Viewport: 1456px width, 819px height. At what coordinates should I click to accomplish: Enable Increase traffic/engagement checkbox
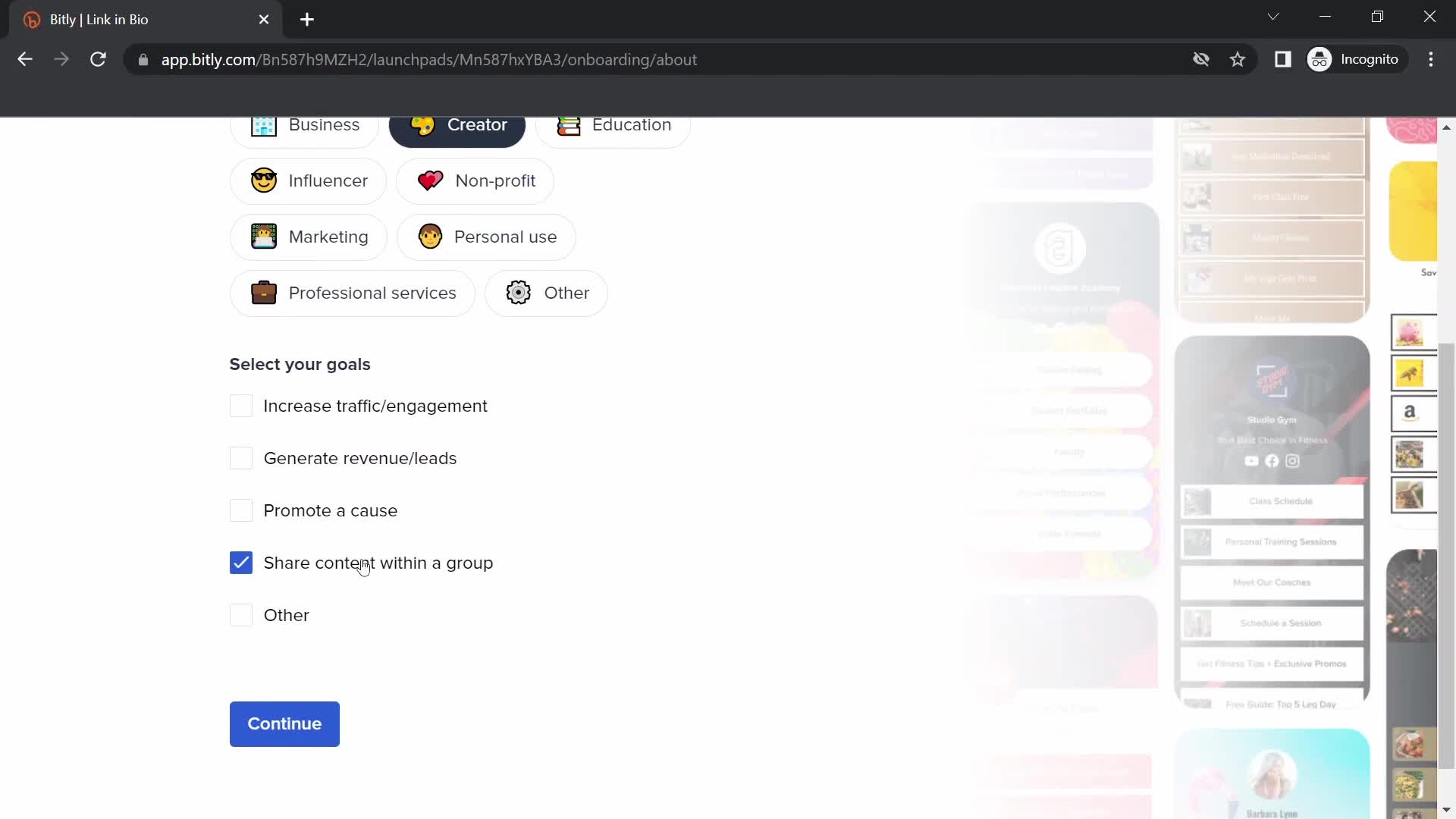pos(241,405)
